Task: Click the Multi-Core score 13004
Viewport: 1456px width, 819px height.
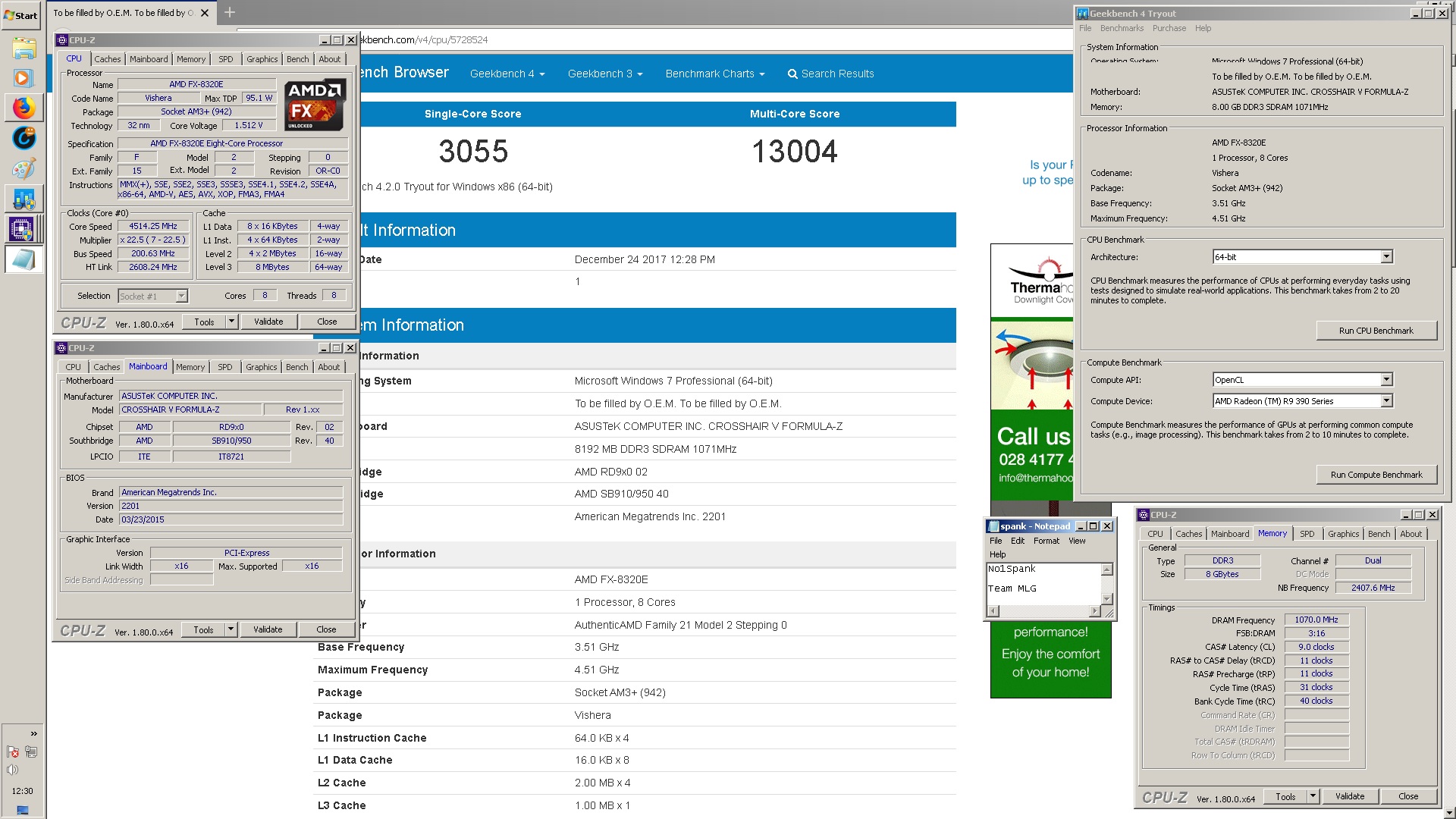Action: click(795, 152)
